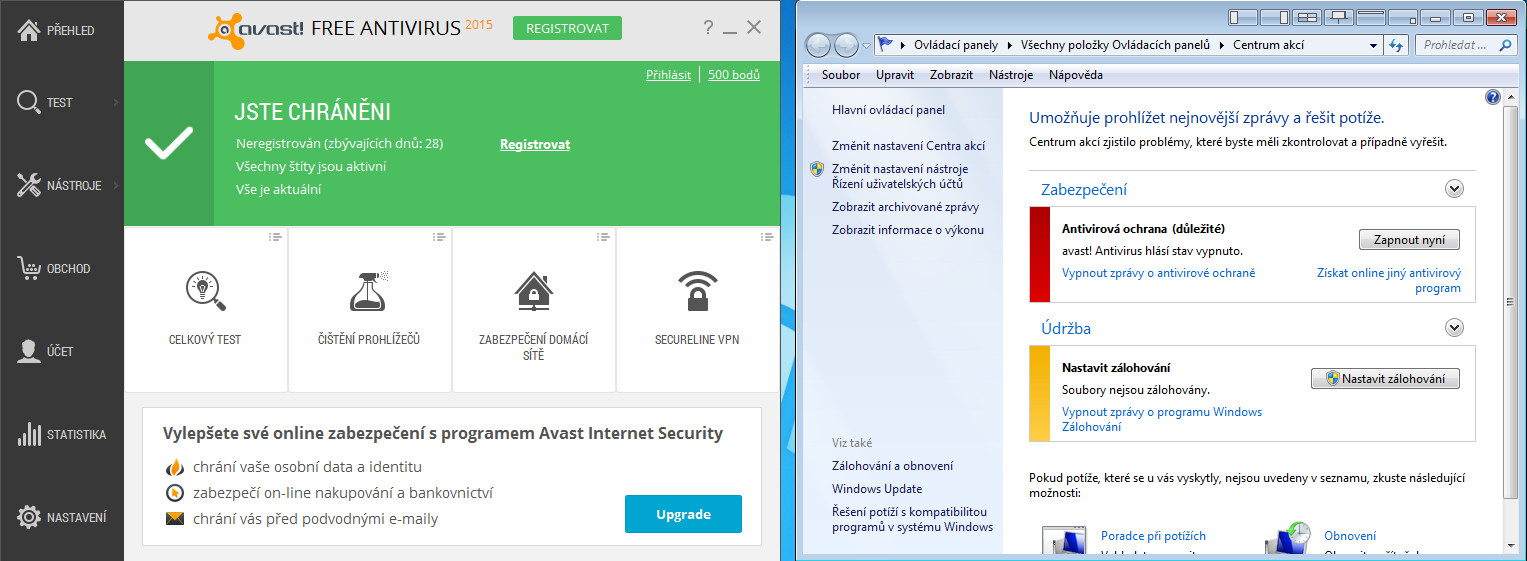
Task: Go to Obchod shopping cart icon
Action: coord(28,268)
